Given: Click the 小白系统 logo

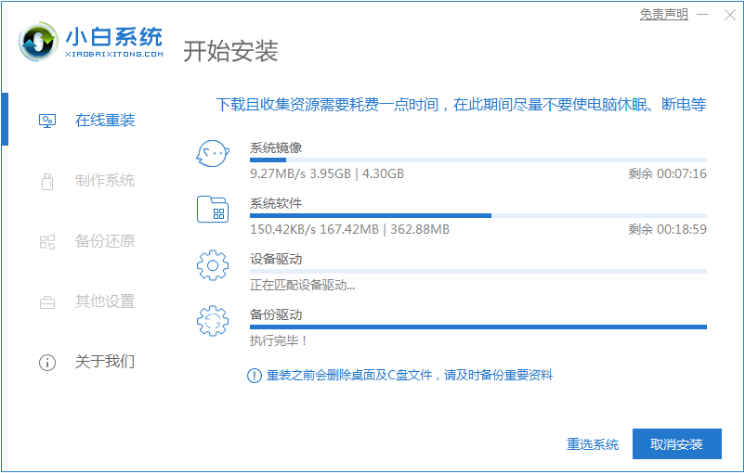Looking at the screenshot, I should click(x=42, y=41).
